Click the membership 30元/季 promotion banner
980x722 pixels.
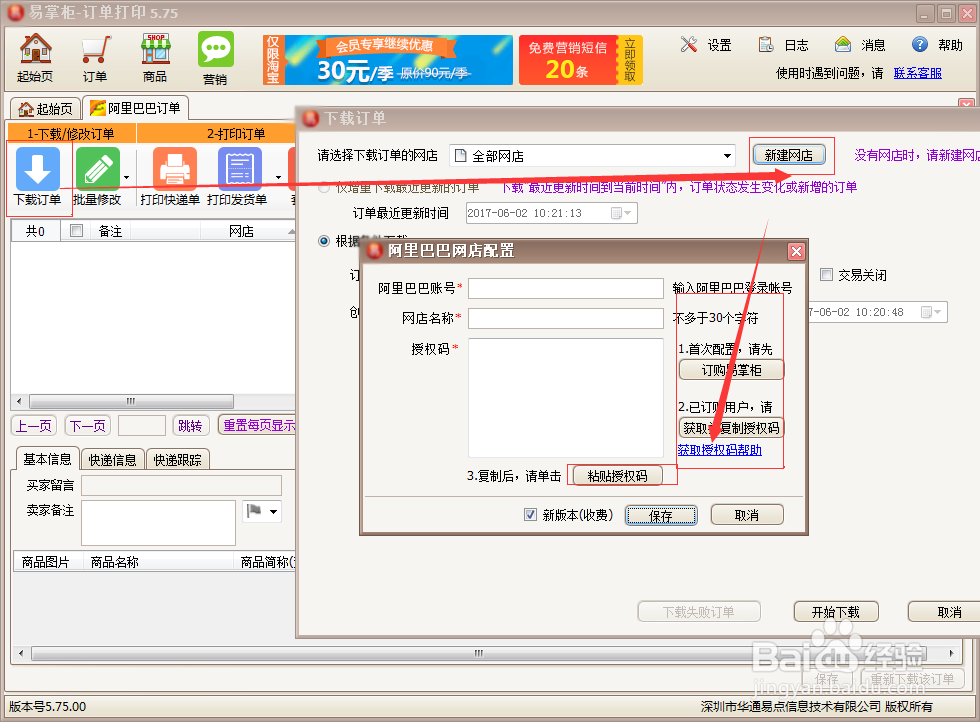click(x=388, y=60)
